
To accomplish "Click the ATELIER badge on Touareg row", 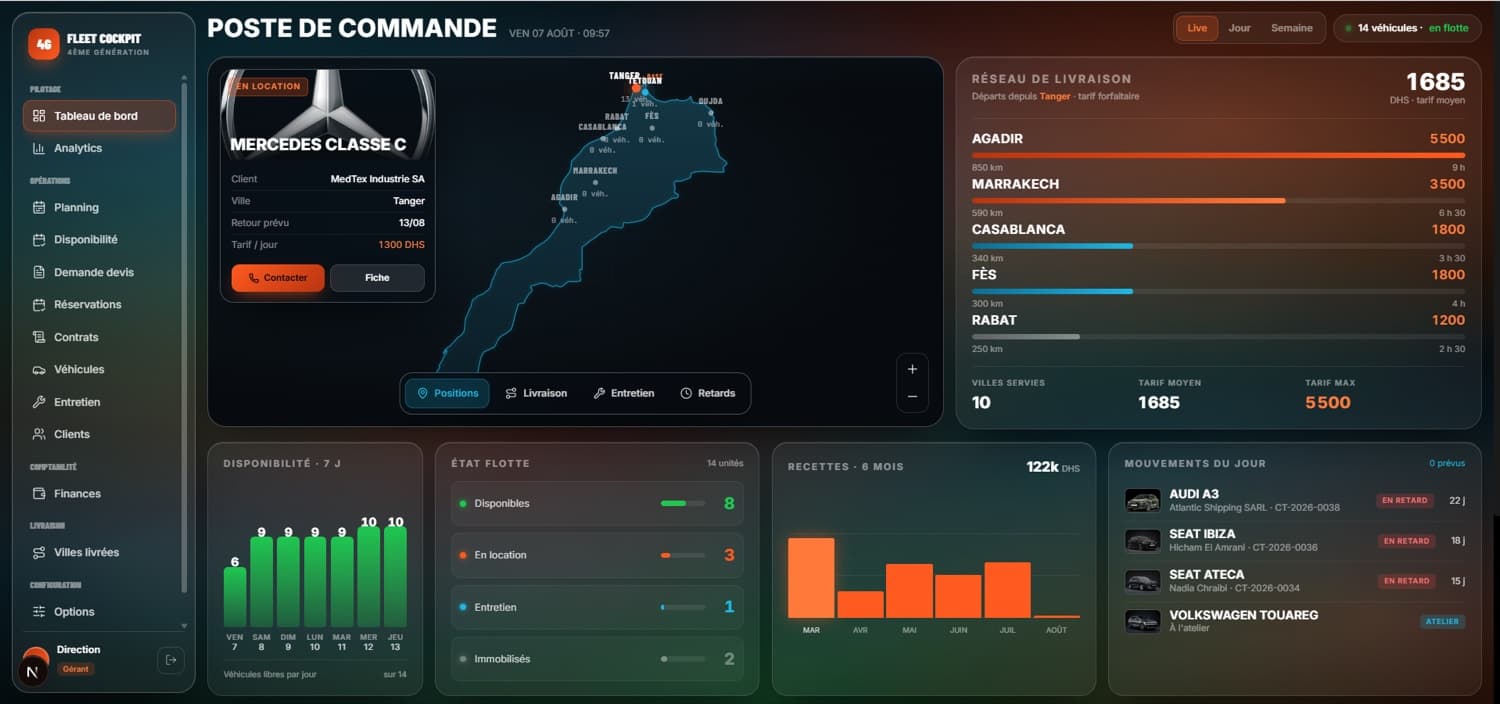I will coord(1443,621).
